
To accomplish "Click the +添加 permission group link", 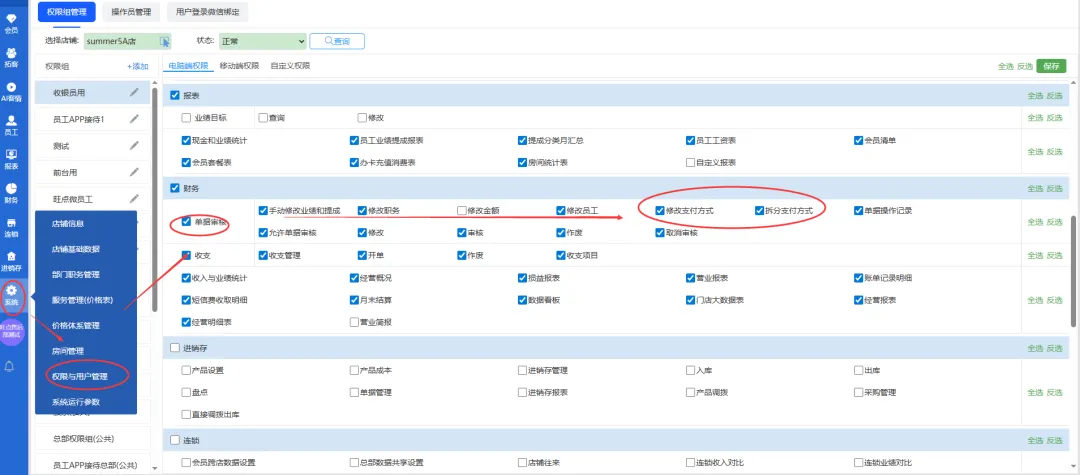I will [138, 67].
